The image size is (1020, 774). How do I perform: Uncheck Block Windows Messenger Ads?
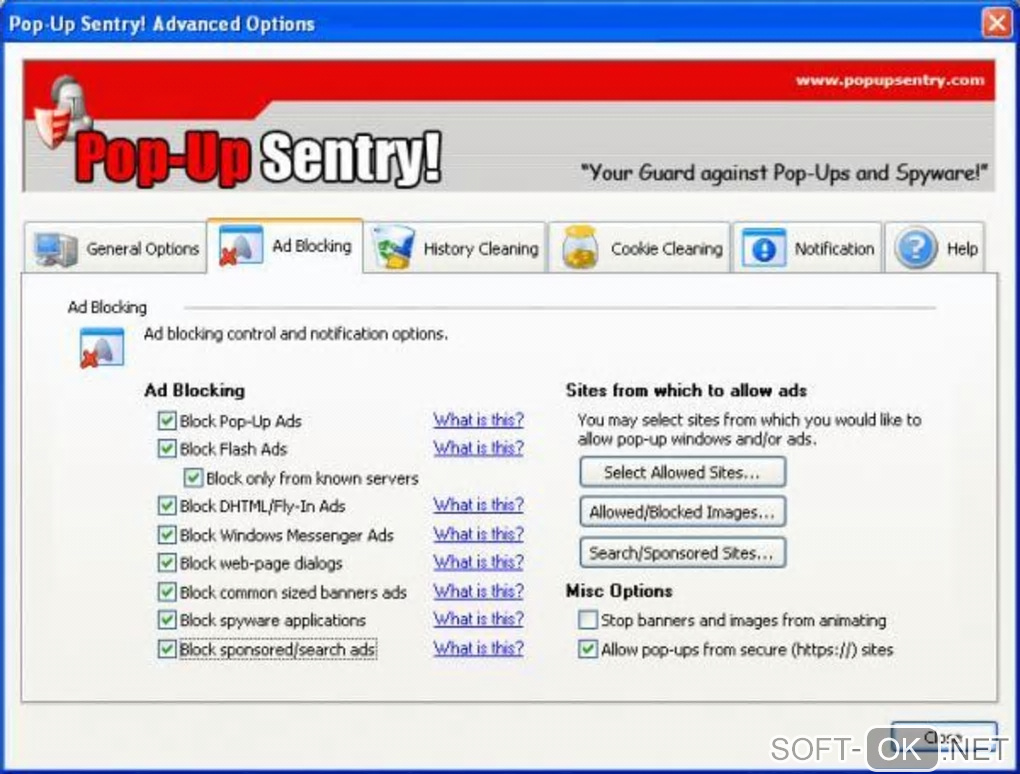click(167, 535)
